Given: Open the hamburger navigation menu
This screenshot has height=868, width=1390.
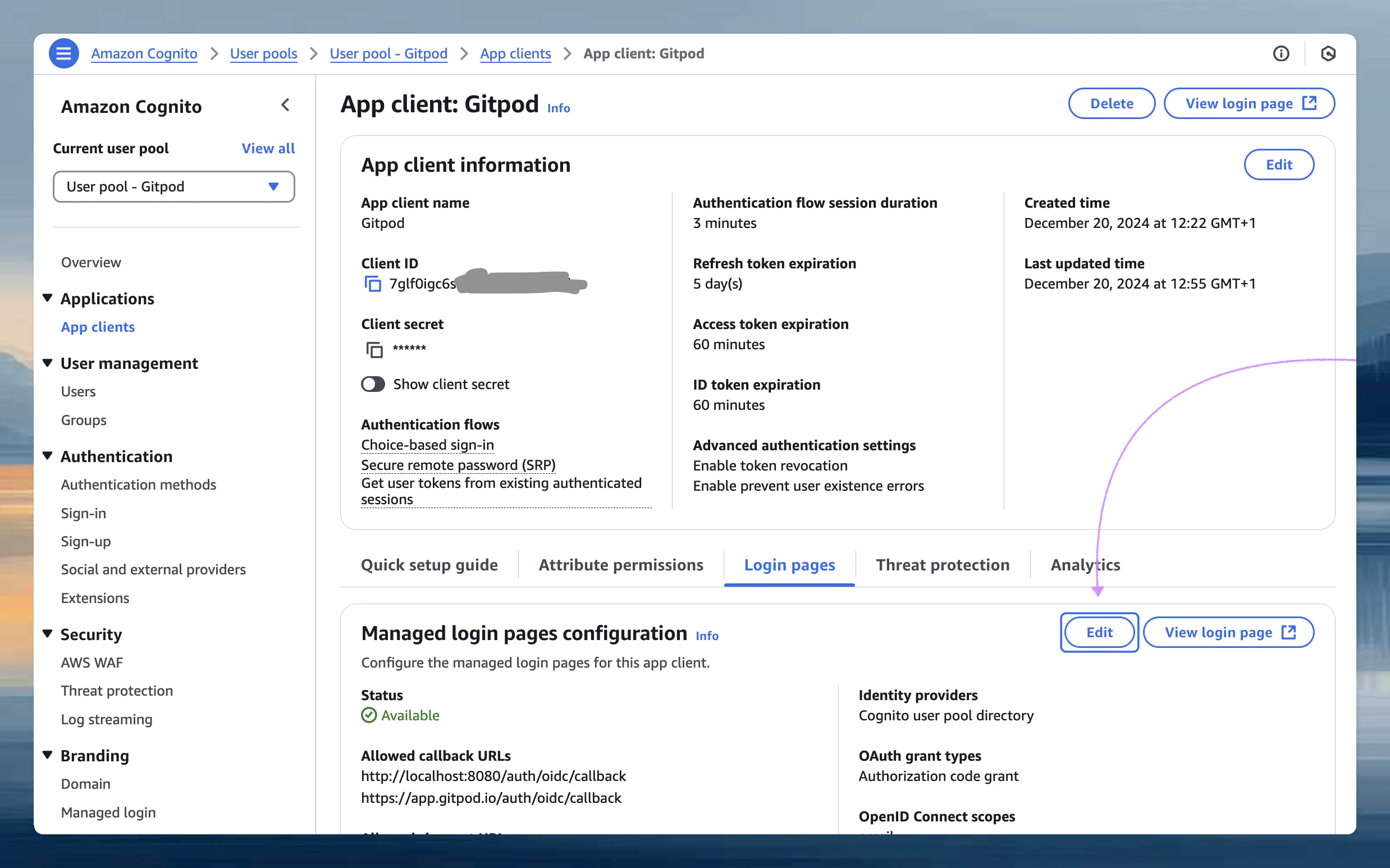Looking at the screenshot, I should tap(63, 53).
